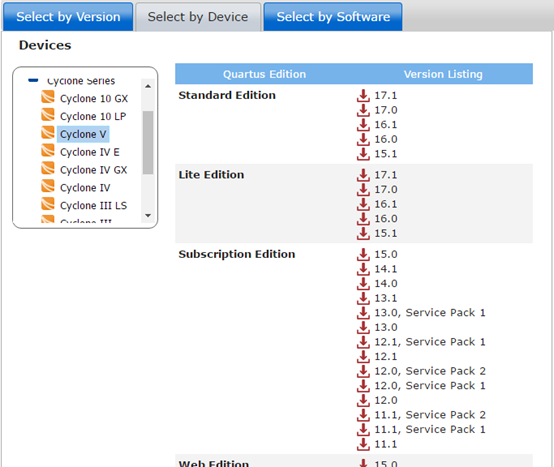Click the Cyclone V chip icon
The width and height of the screenshot is (554, 467).
coord(48,132)
